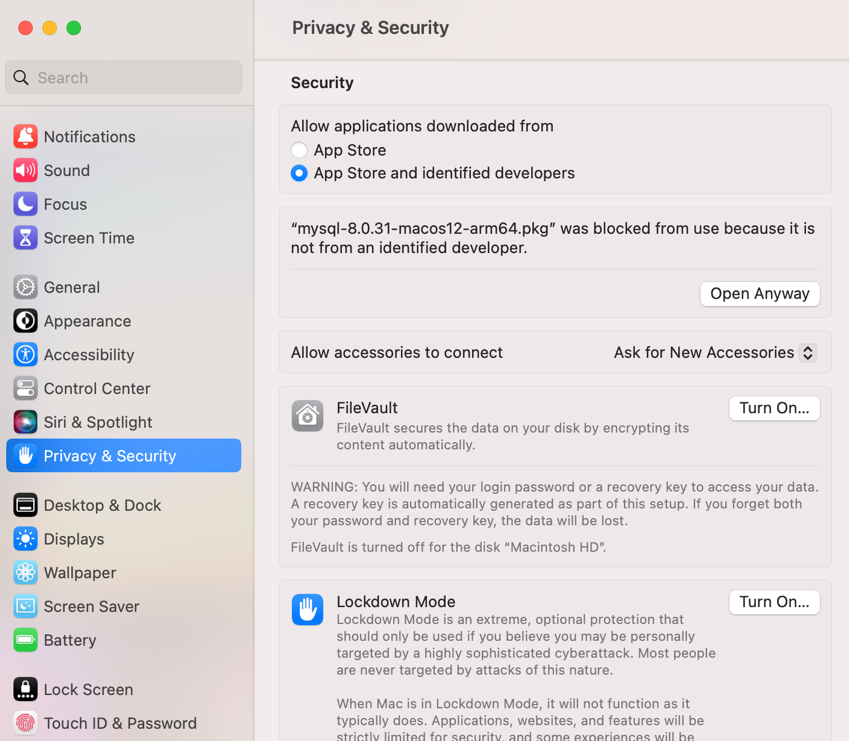Click the Touch ID fingerprint icon

point(25,723)
